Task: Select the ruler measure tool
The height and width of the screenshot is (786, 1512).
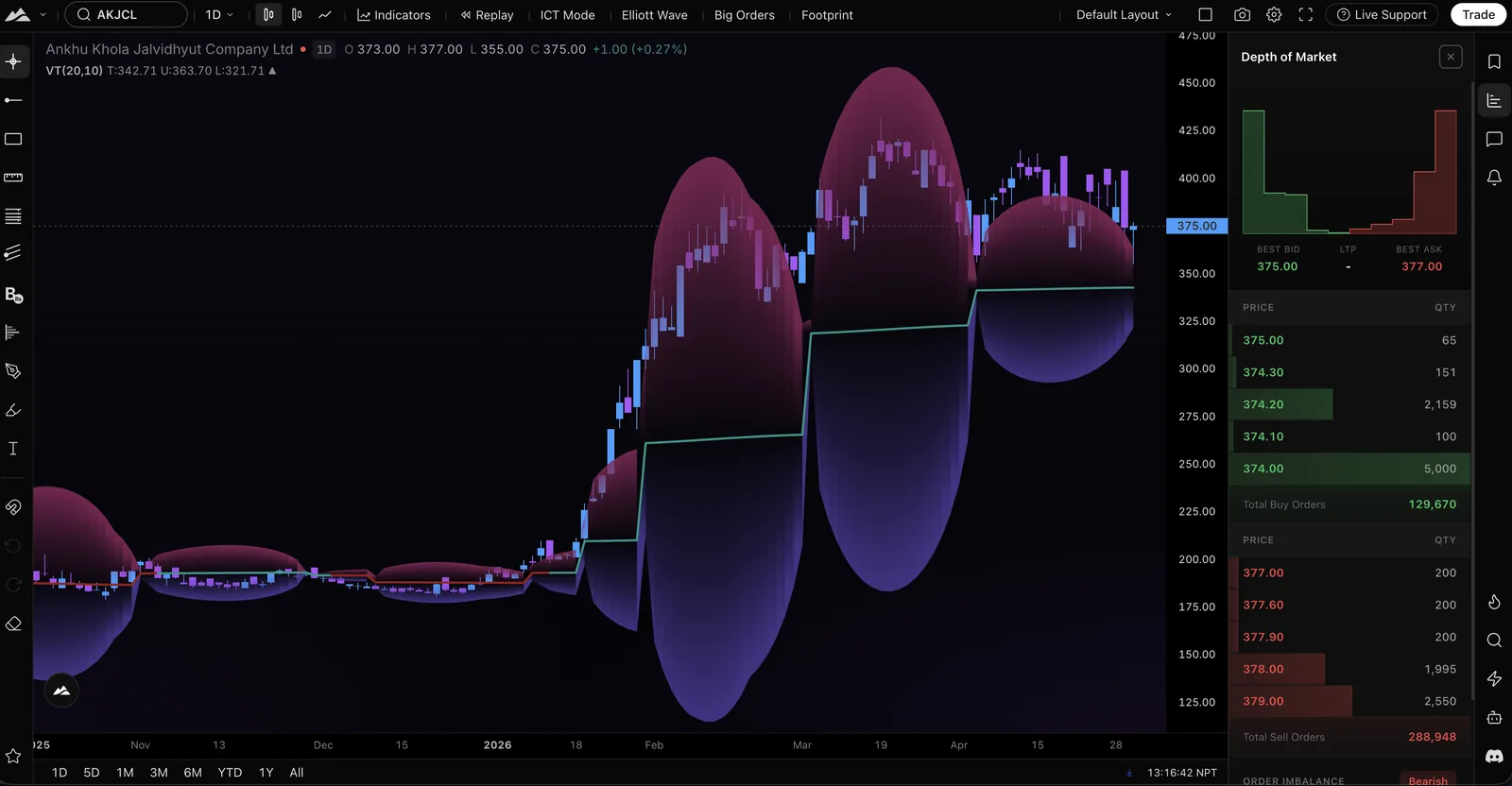Action: point(13,178)
